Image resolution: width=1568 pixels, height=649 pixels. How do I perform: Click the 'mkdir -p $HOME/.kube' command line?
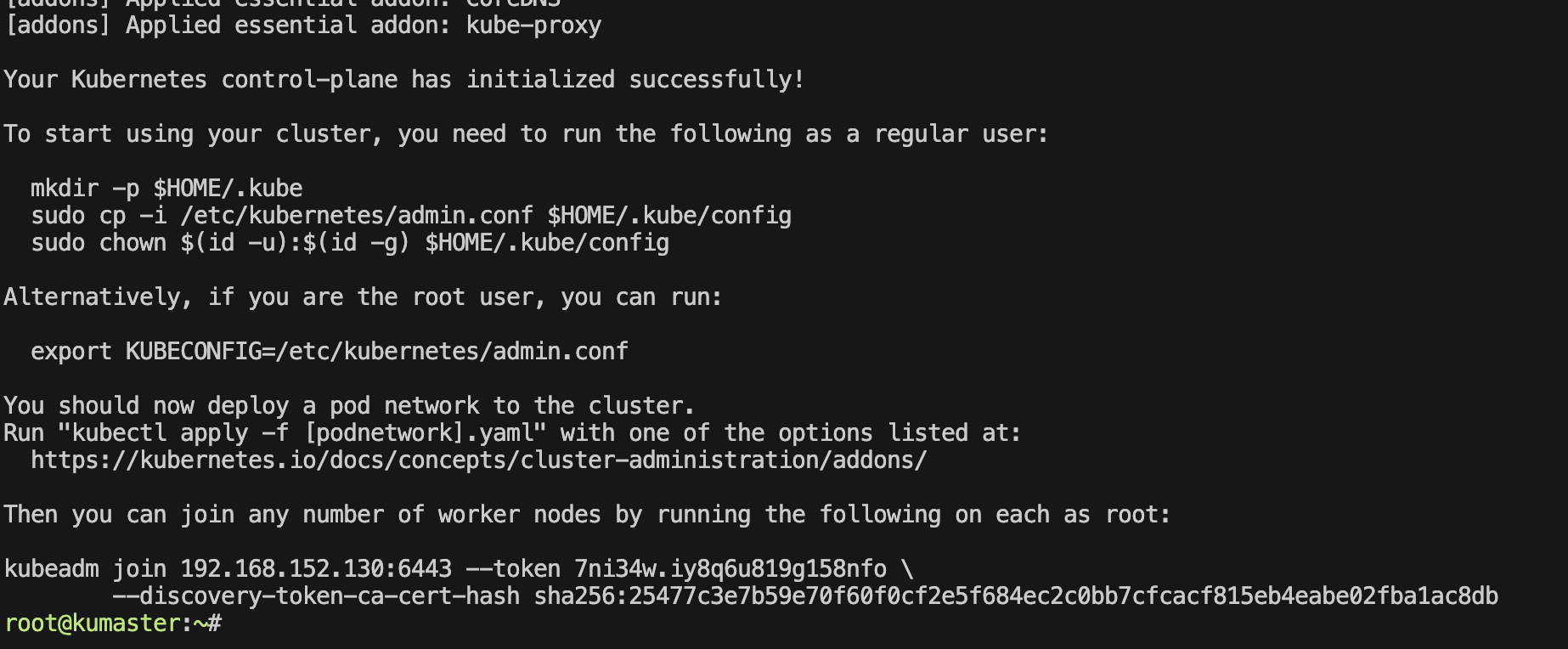tap(166, 189)
